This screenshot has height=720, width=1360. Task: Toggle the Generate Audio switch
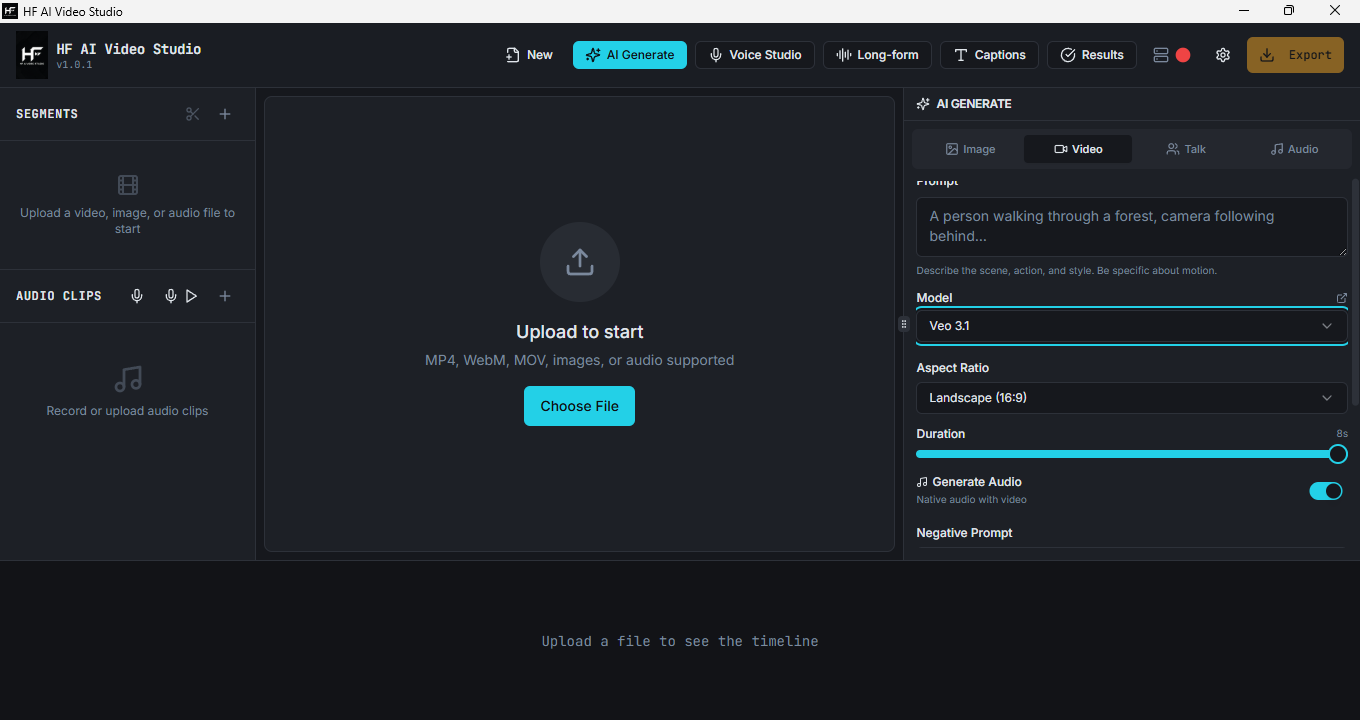coord(1326,491)
